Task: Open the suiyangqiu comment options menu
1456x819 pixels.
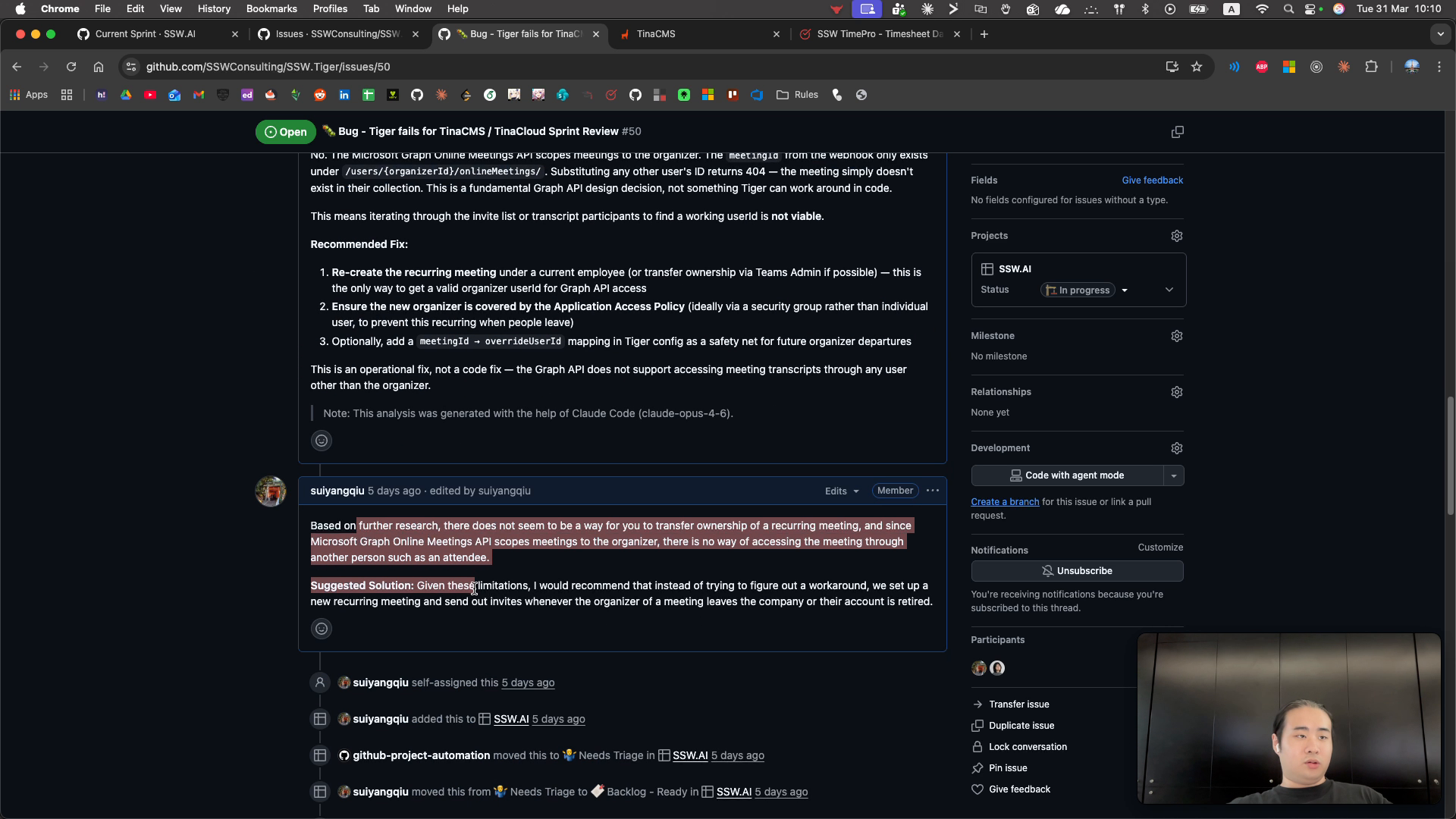Action: [x=933, y=491]
